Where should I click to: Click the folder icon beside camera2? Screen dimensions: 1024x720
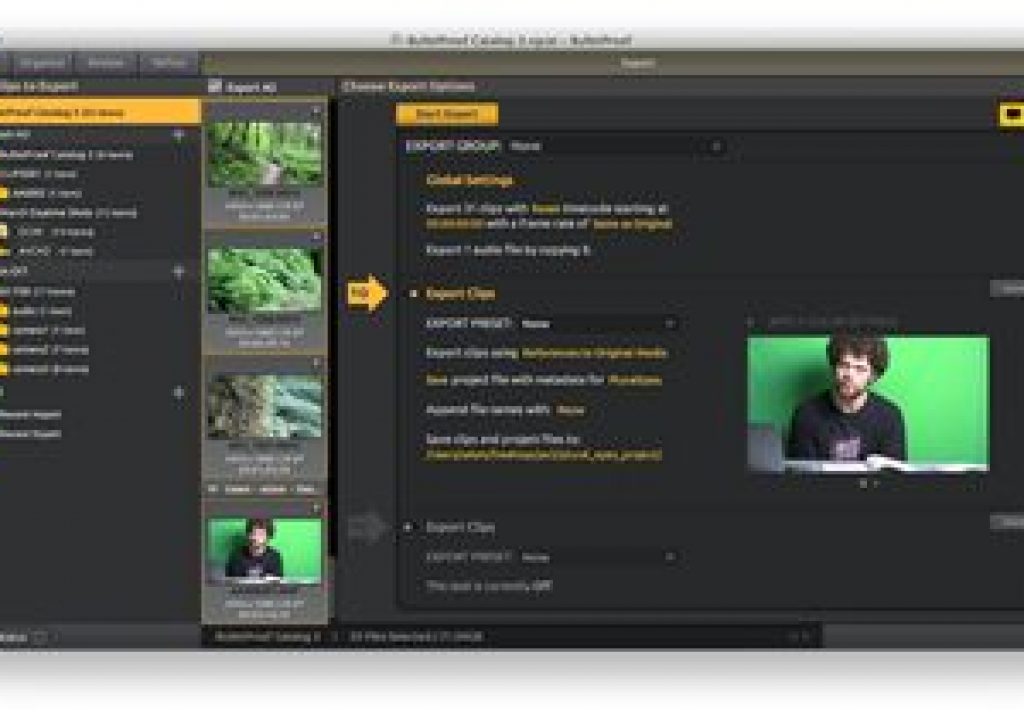[4, 350]
